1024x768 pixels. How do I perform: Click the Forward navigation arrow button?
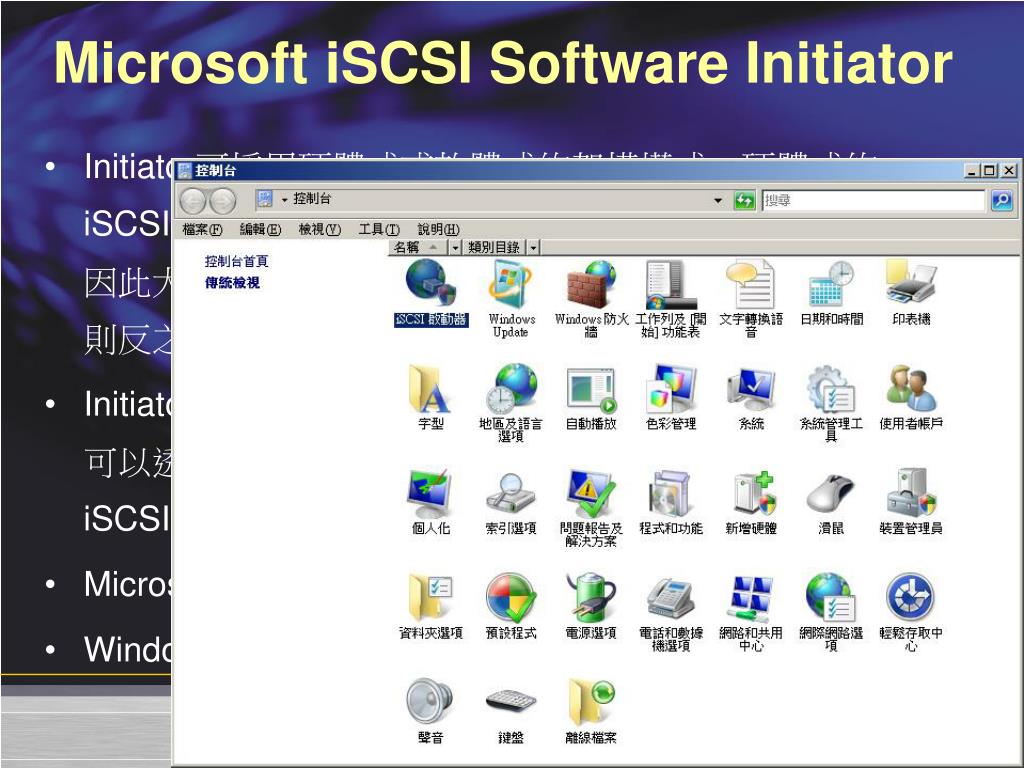pos(223,200)
